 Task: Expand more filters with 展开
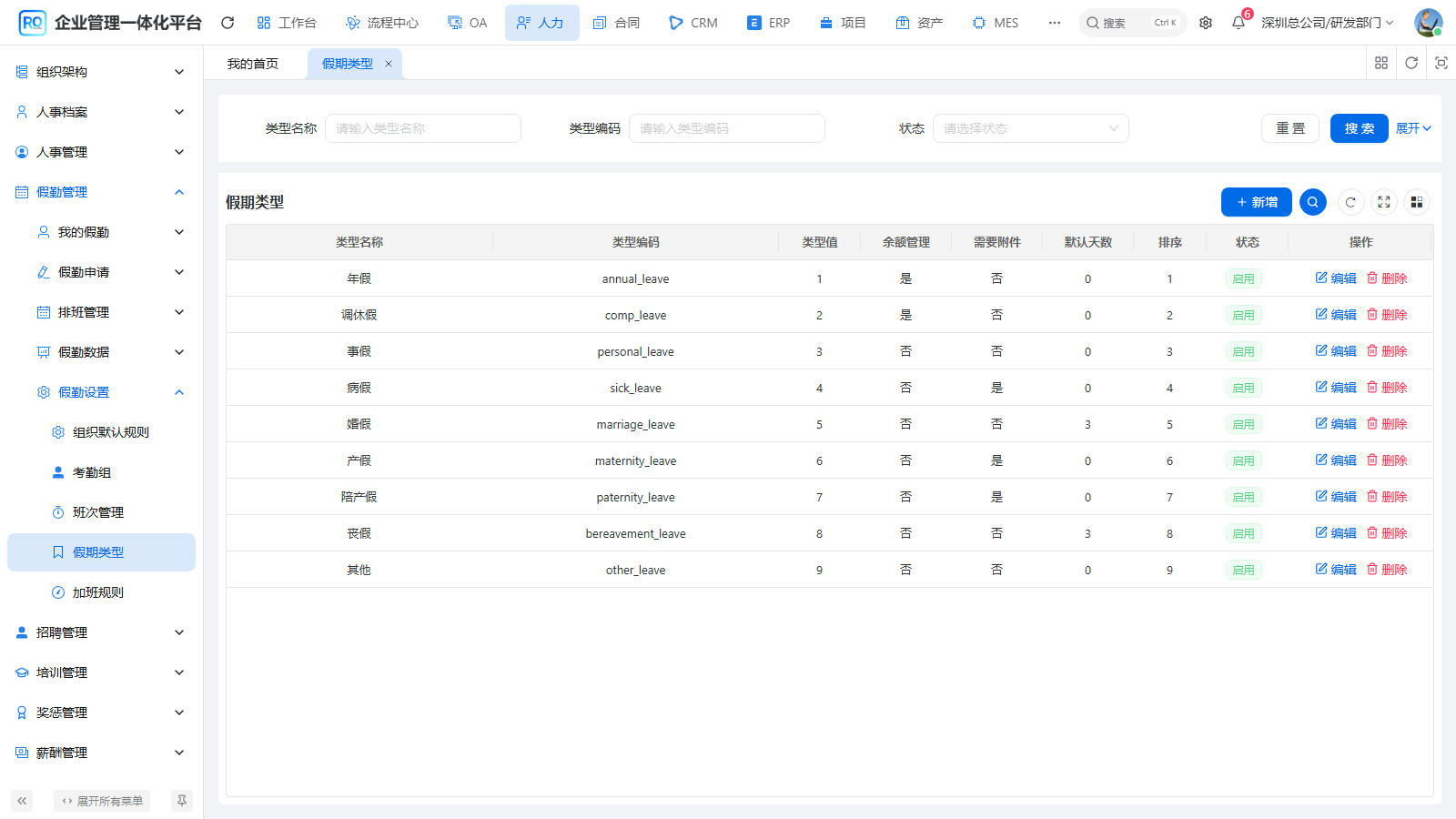point(1413,128)
